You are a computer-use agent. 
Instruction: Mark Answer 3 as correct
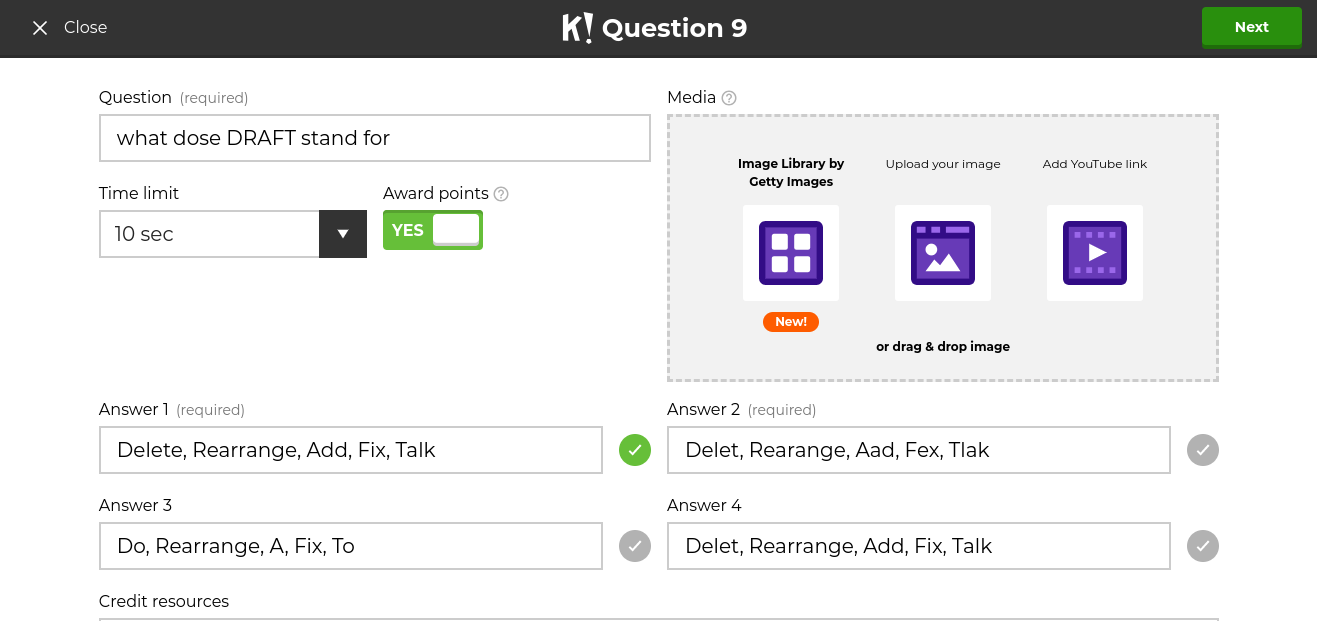(x=634, y=546)
